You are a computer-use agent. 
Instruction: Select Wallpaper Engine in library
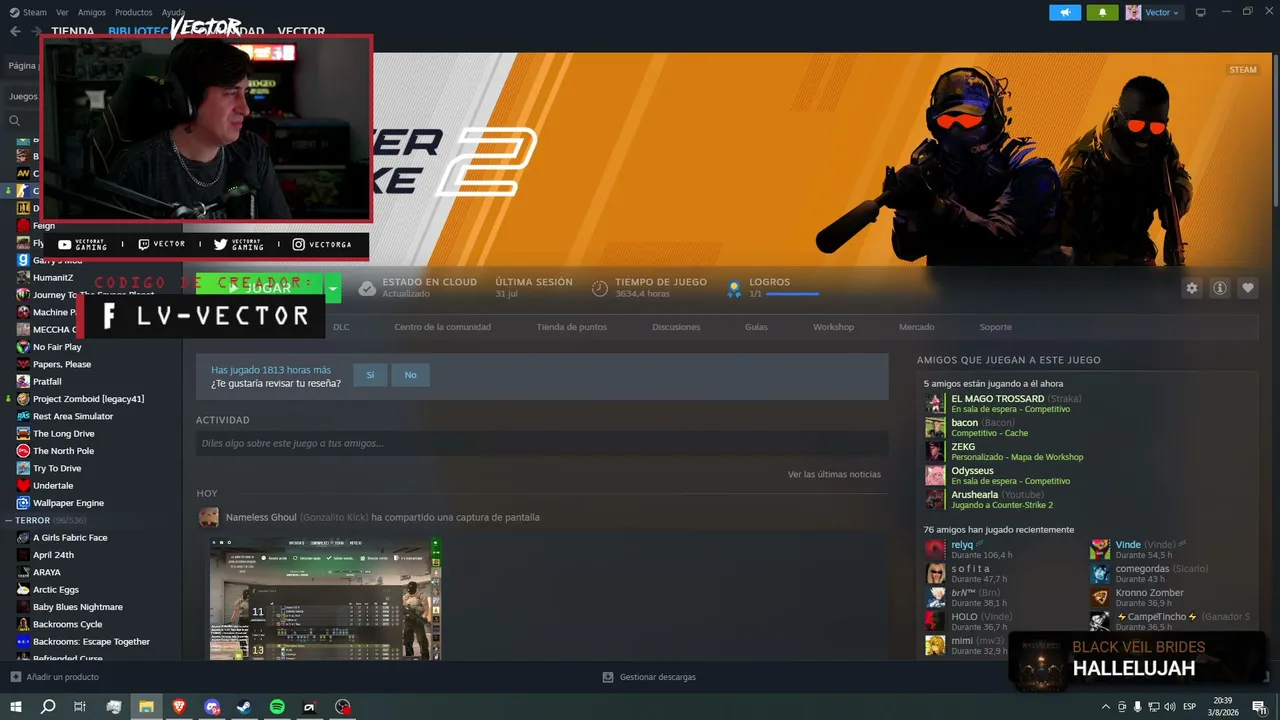click(68, 503)
